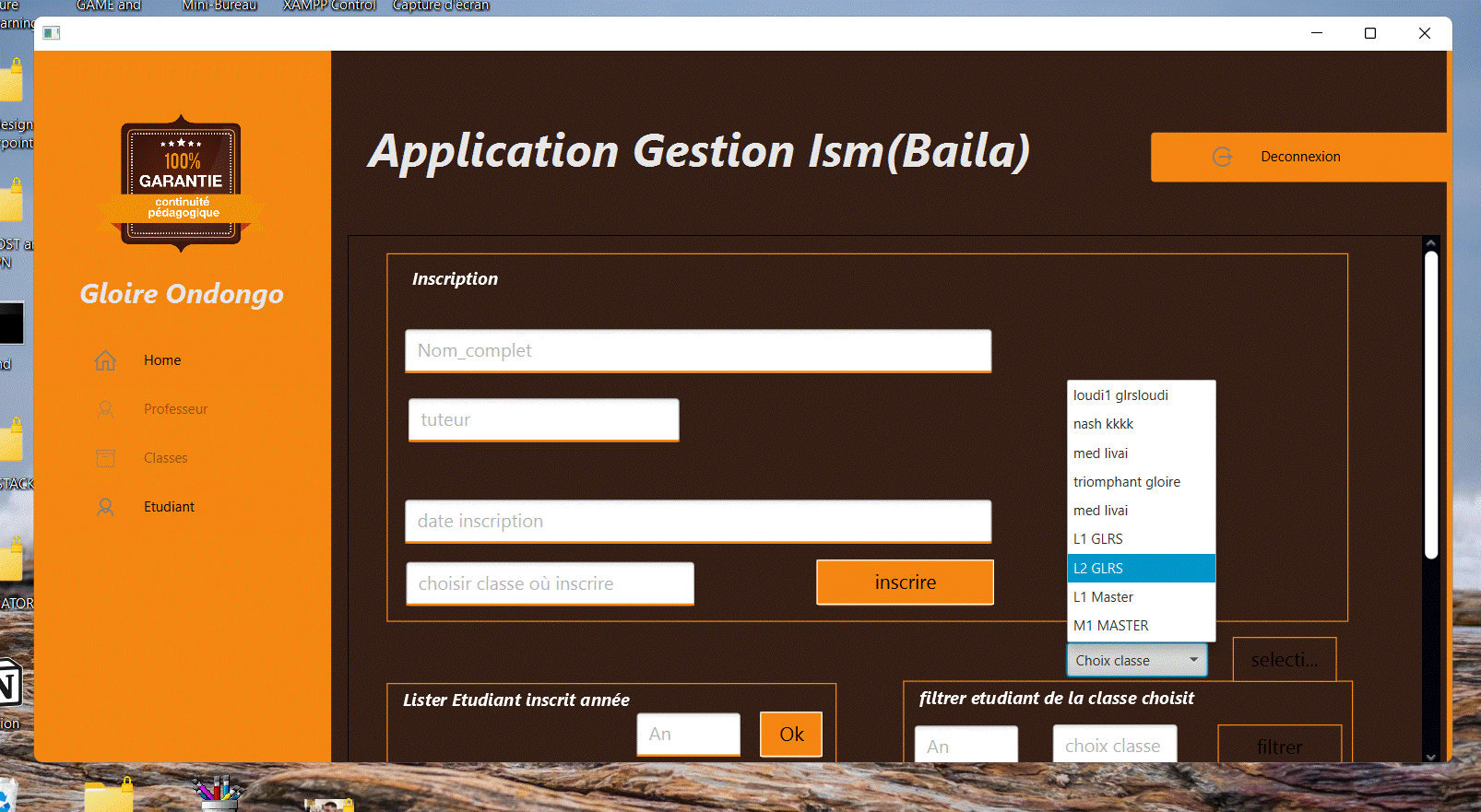Open the Classes section

(x=165, y=458)
